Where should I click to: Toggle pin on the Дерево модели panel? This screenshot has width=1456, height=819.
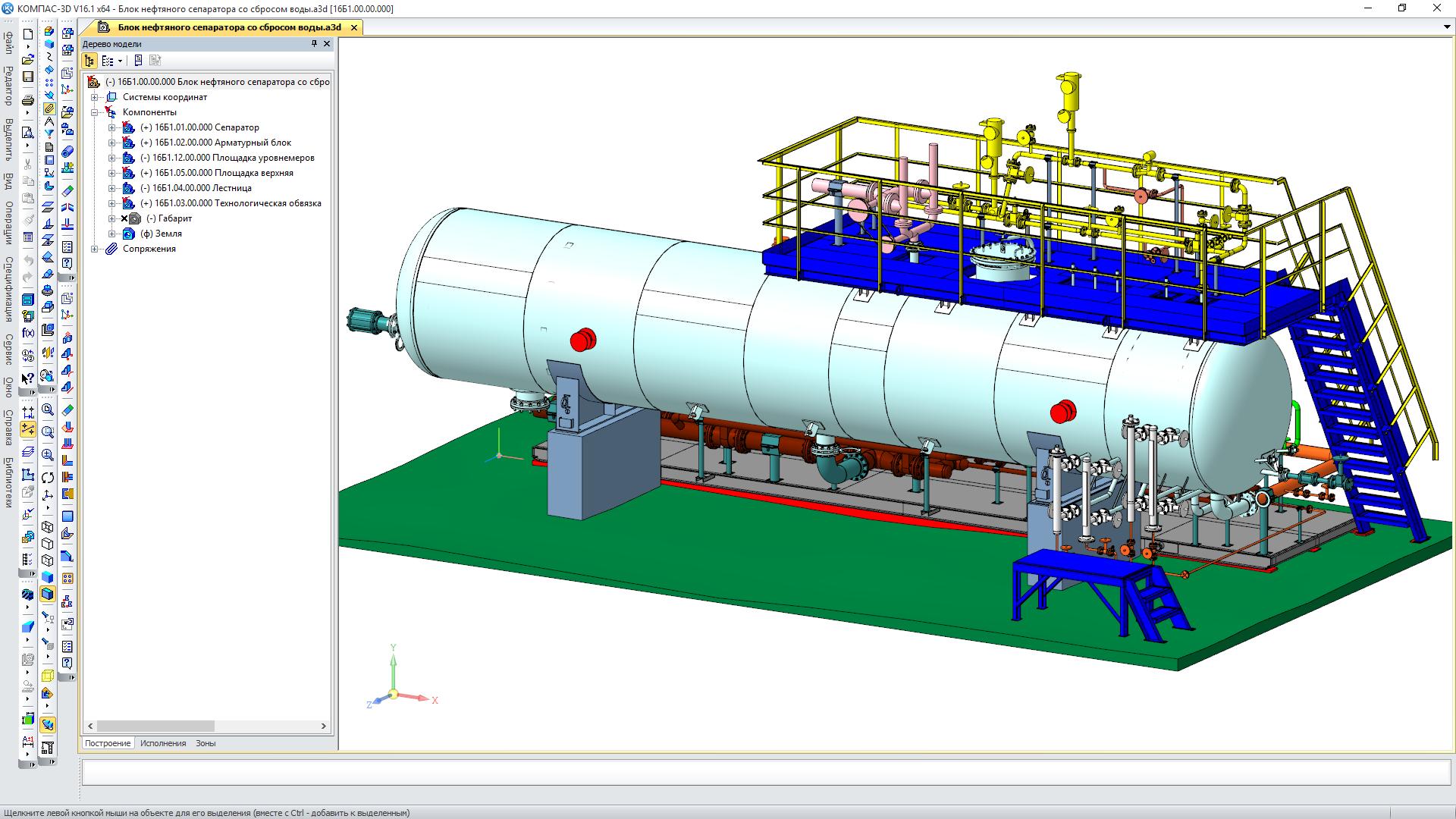315,44
